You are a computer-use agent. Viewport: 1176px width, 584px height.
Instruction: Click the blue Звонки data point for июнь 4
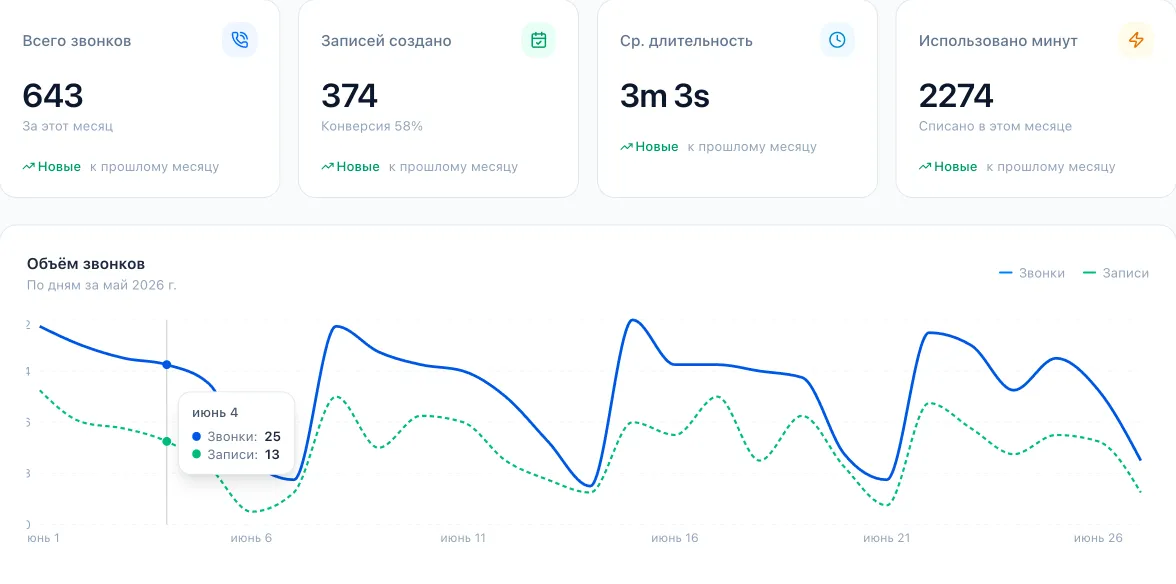[166, 364]
